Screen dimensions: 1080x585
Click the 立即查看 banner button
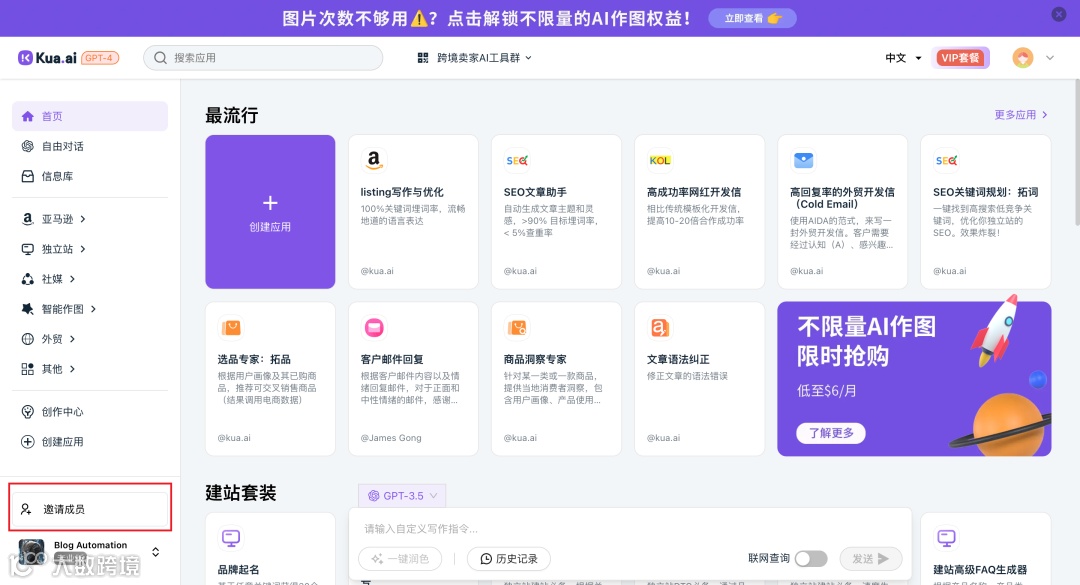(x=752, y=17)
